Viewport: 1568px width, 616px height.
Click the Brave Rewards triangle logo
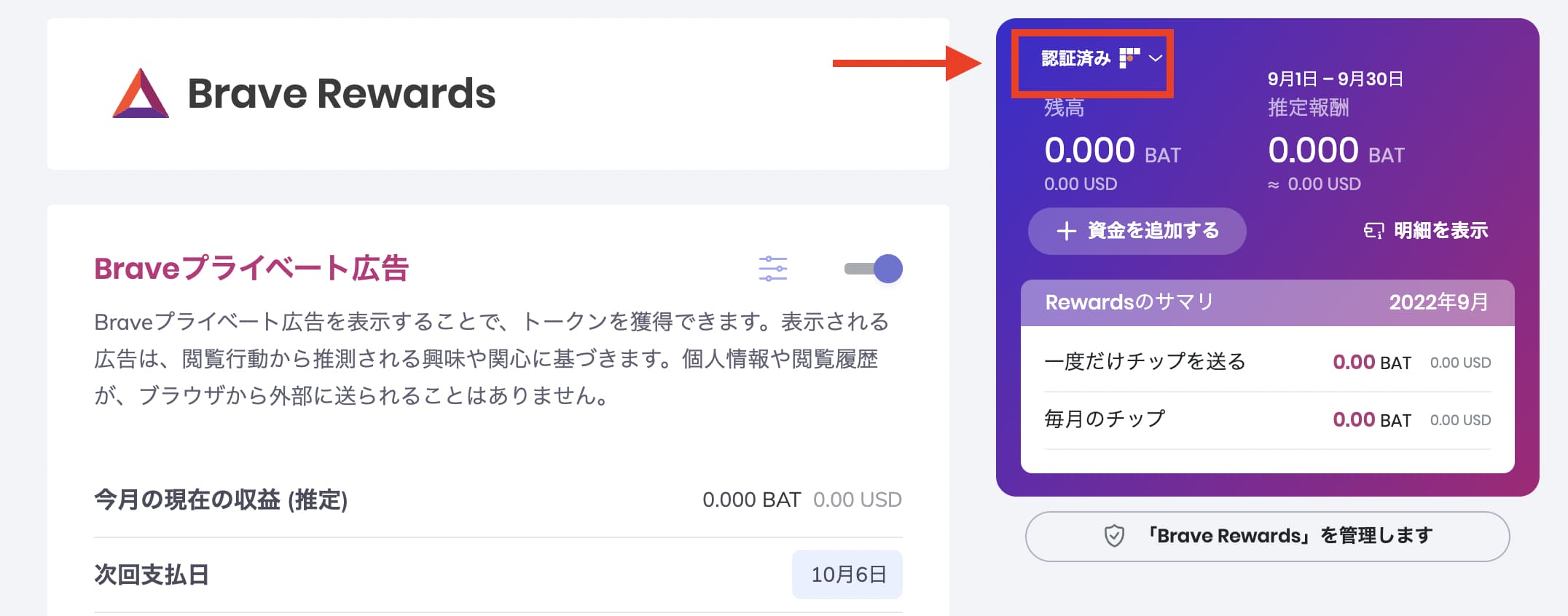pos(141,93)
